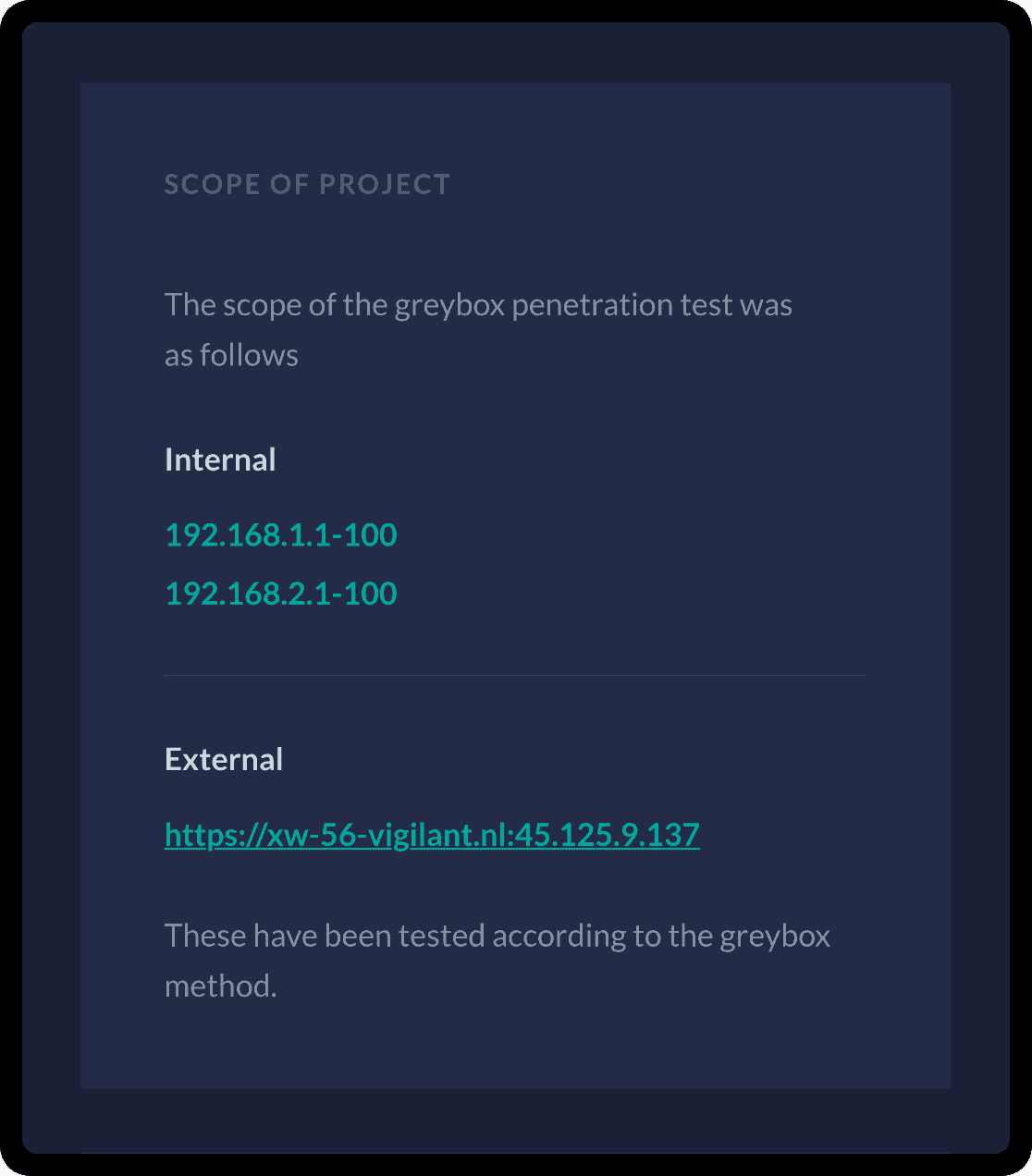Screen dimensions: 1032x1176
Task: Click the word "tested" in the closing paragraph
Action: click(442, 936)
